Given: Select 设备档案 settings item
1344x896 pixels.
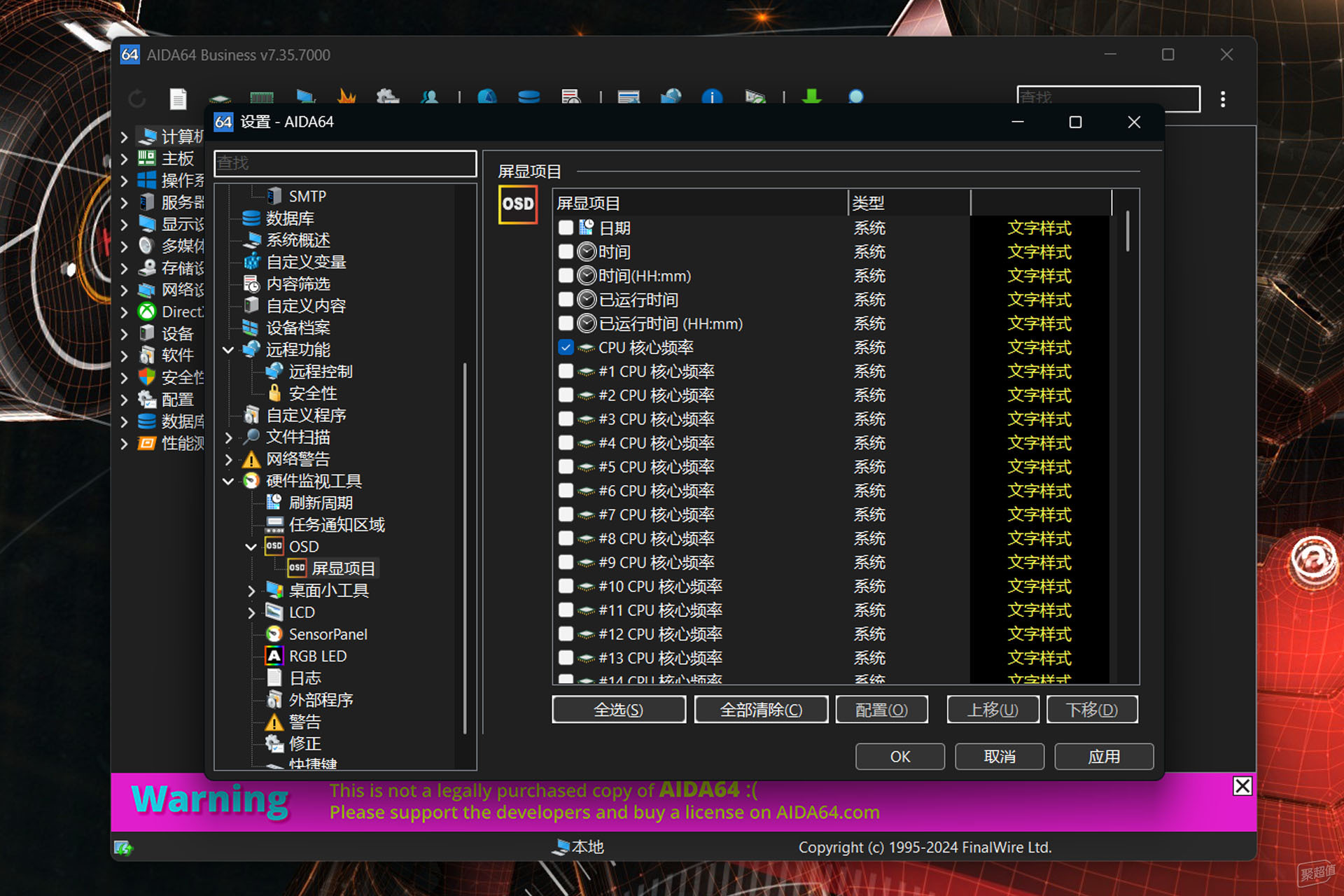Looking at the screenshot, I should 298,328.
